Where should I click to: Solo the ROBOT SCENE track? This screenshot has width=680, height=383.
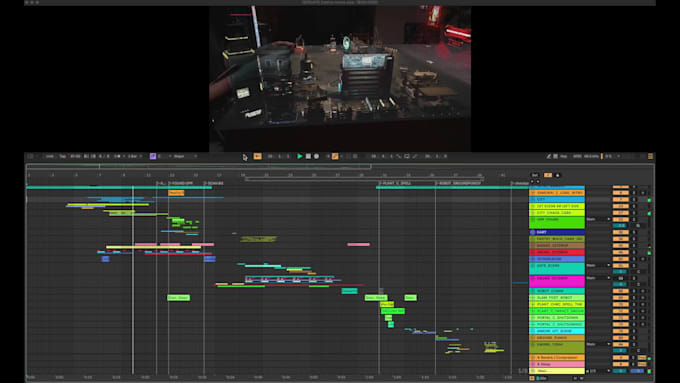(634, 291)
